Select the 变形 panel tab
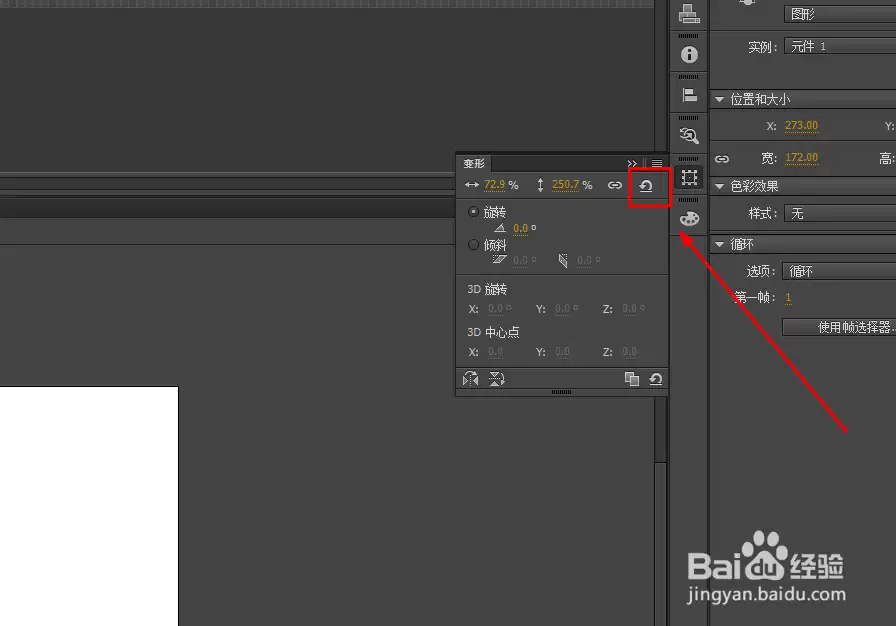Image resolution: width=896 pixels, height=626 pixels. (474, 163)
